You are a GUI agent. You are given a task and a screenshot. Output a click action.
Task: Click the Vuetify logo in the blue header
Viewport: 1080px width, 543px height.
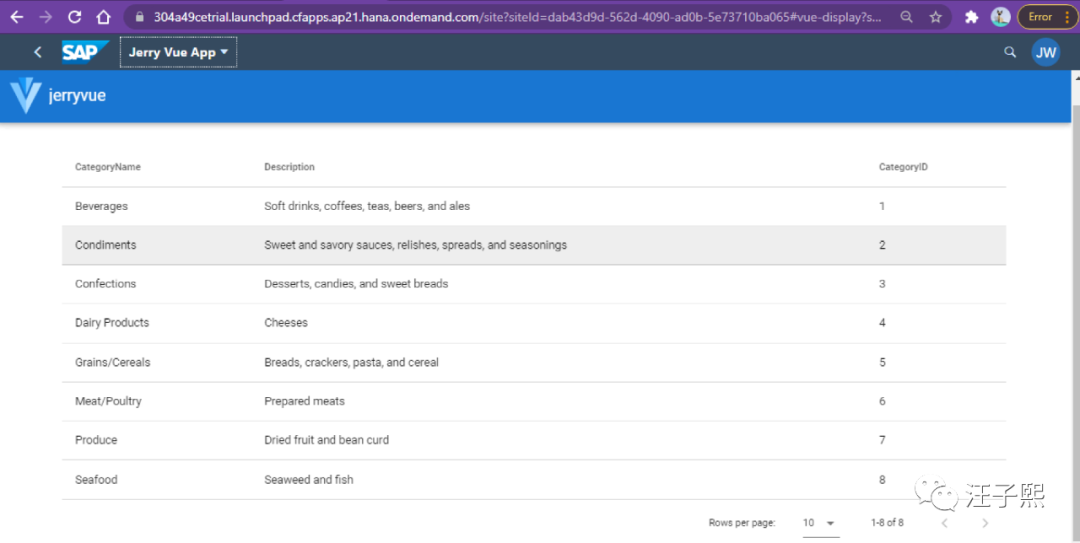coord(25,96)
